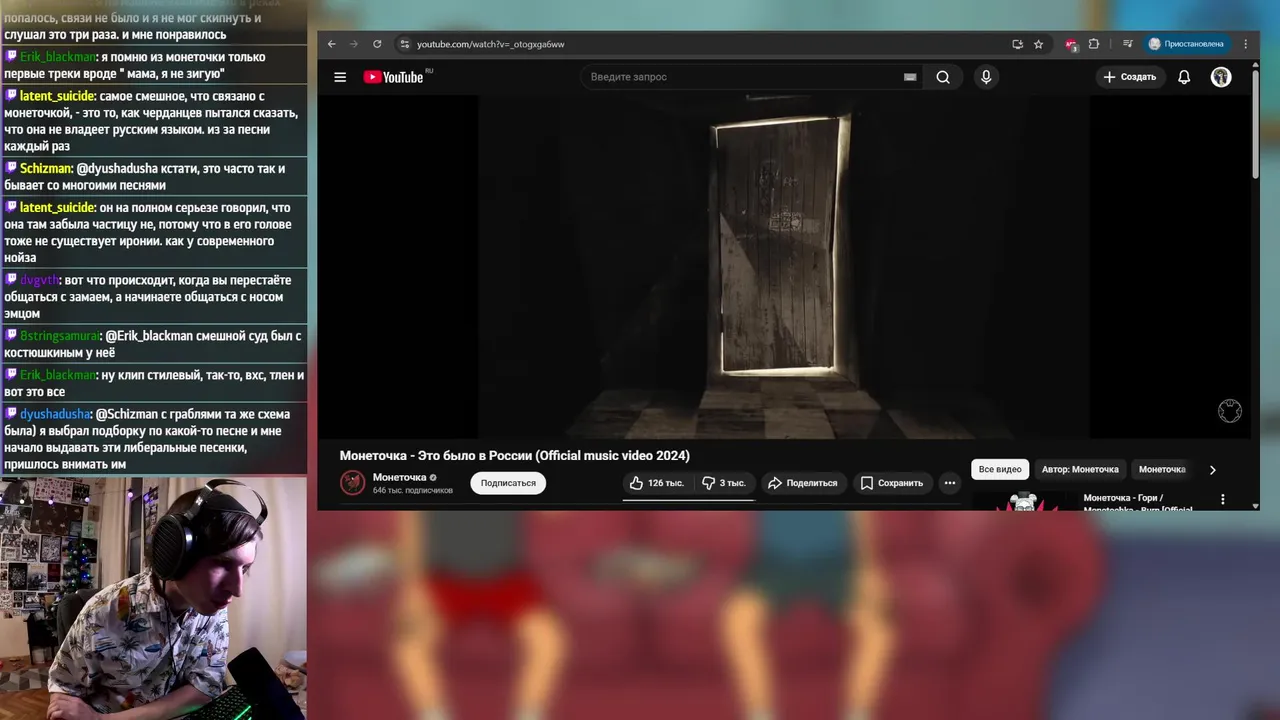This screenshot has width=1280, height=720.
Task: View site information icon in address bar
Action: [x=404, y=44]
